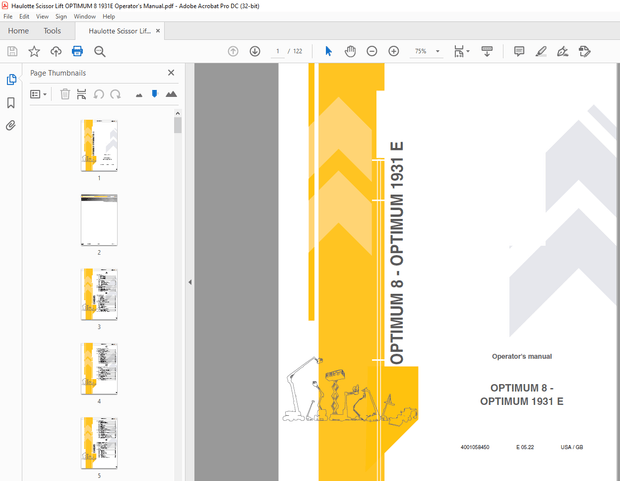
Task: Click the fit page scrolling icon
Action: point(459,51)
